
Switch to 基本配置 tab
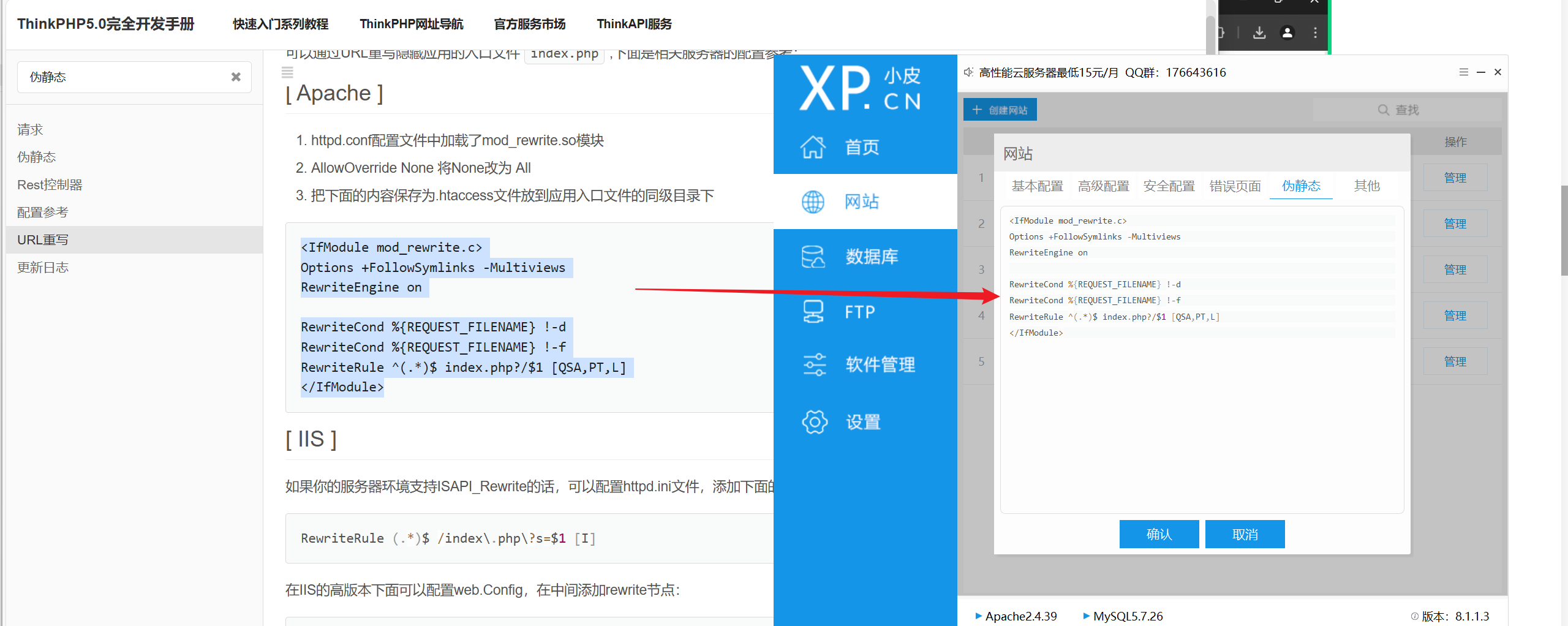pos(1037,186)
